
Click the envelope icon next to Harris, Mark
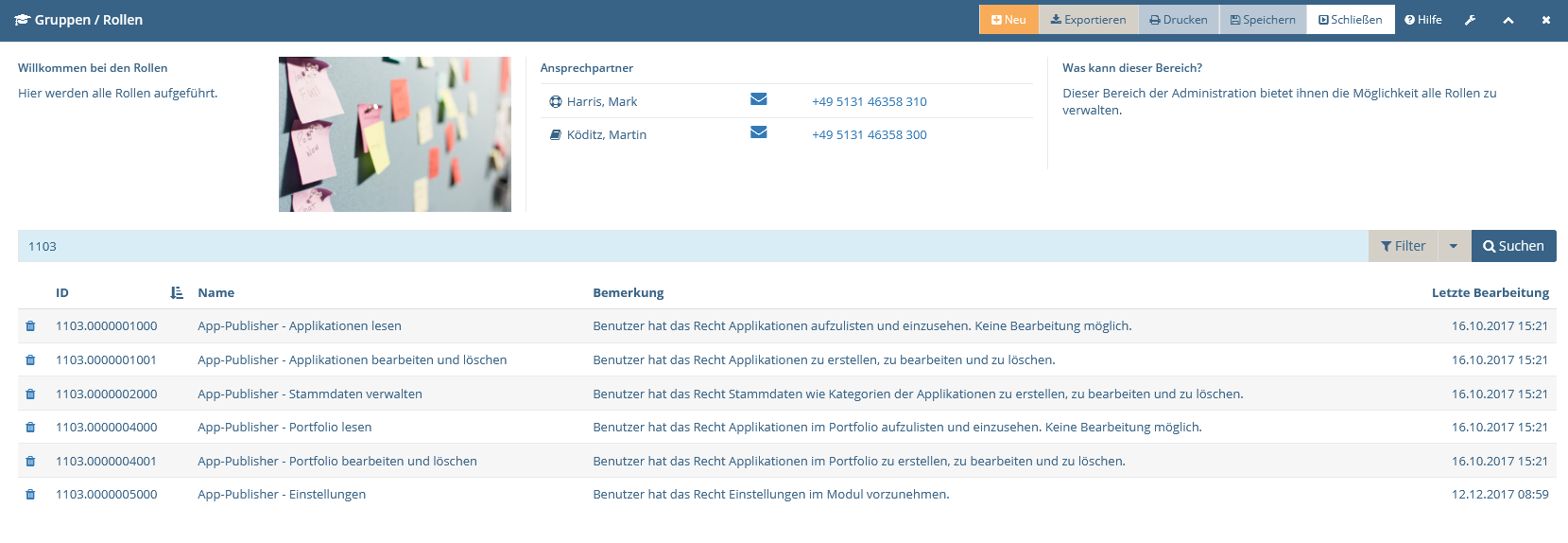[758, 99]
